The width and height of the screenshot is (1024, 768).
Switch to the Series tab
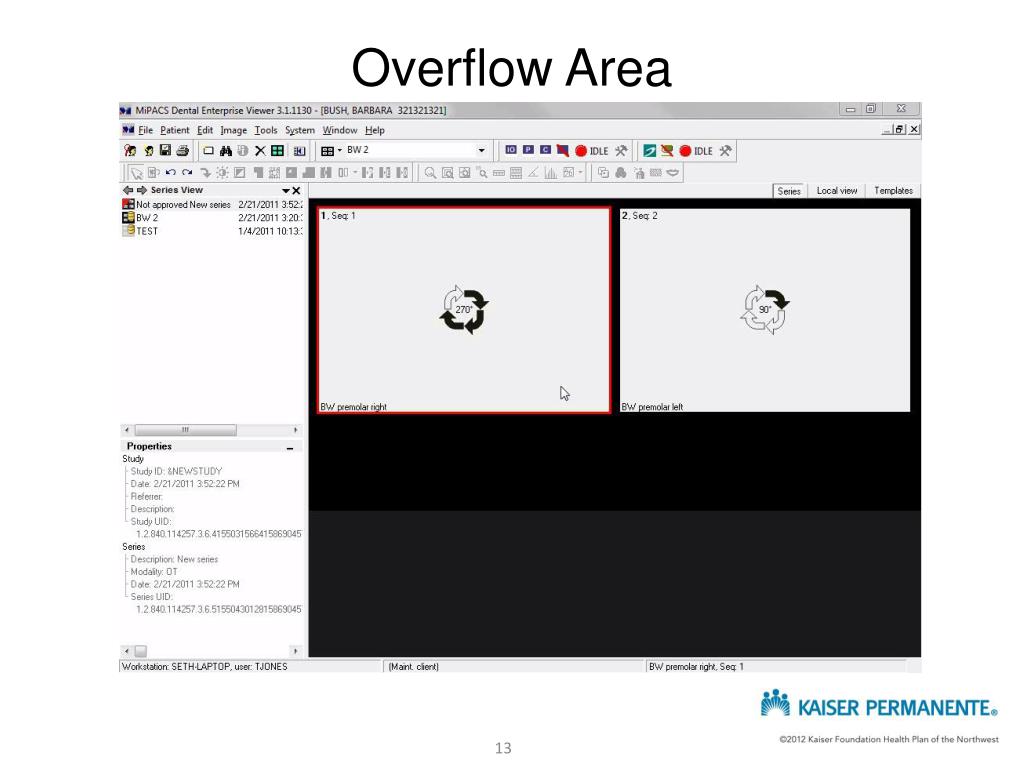(789, 191)
